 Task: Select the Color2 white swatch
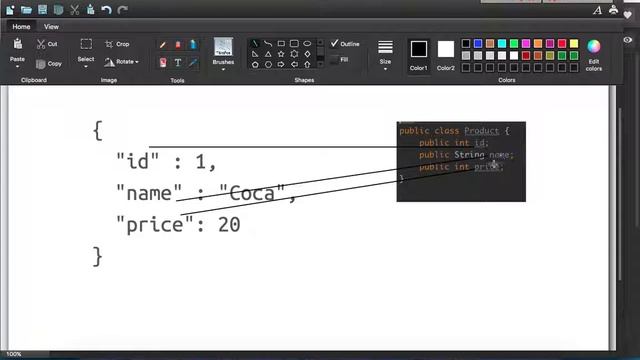pyautogui.click(x=446, y=49)
